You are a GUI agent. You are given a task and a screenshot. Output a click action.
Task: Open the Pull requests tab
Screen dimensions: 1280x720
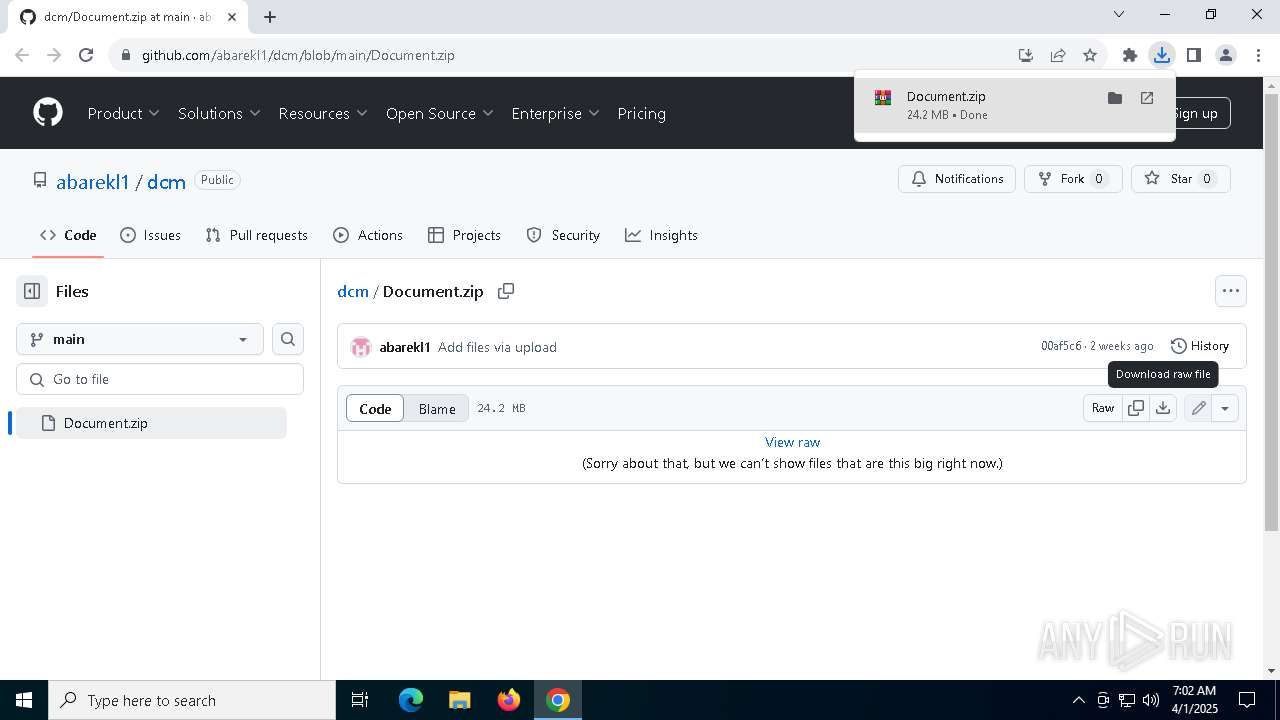256,235
